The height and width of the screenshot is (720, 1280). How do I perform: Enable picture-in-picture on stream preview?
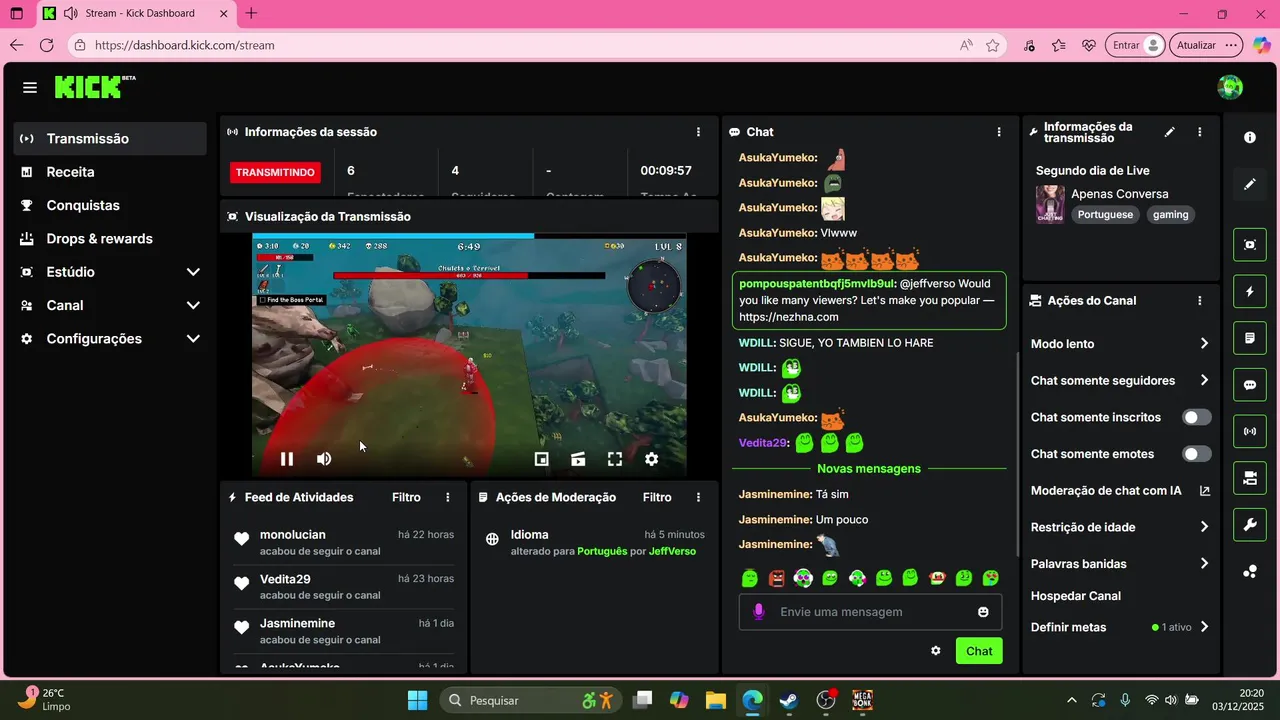(x=541, y=459)
